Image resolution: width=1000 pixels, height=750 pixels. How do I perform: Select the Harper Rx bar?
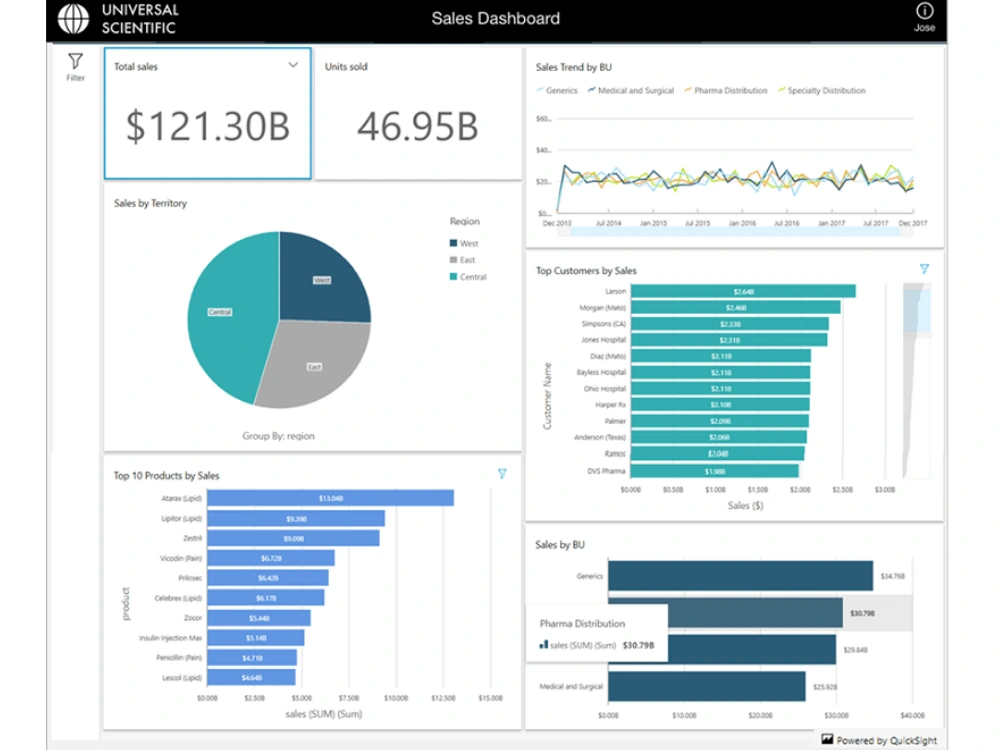[720, 404]
